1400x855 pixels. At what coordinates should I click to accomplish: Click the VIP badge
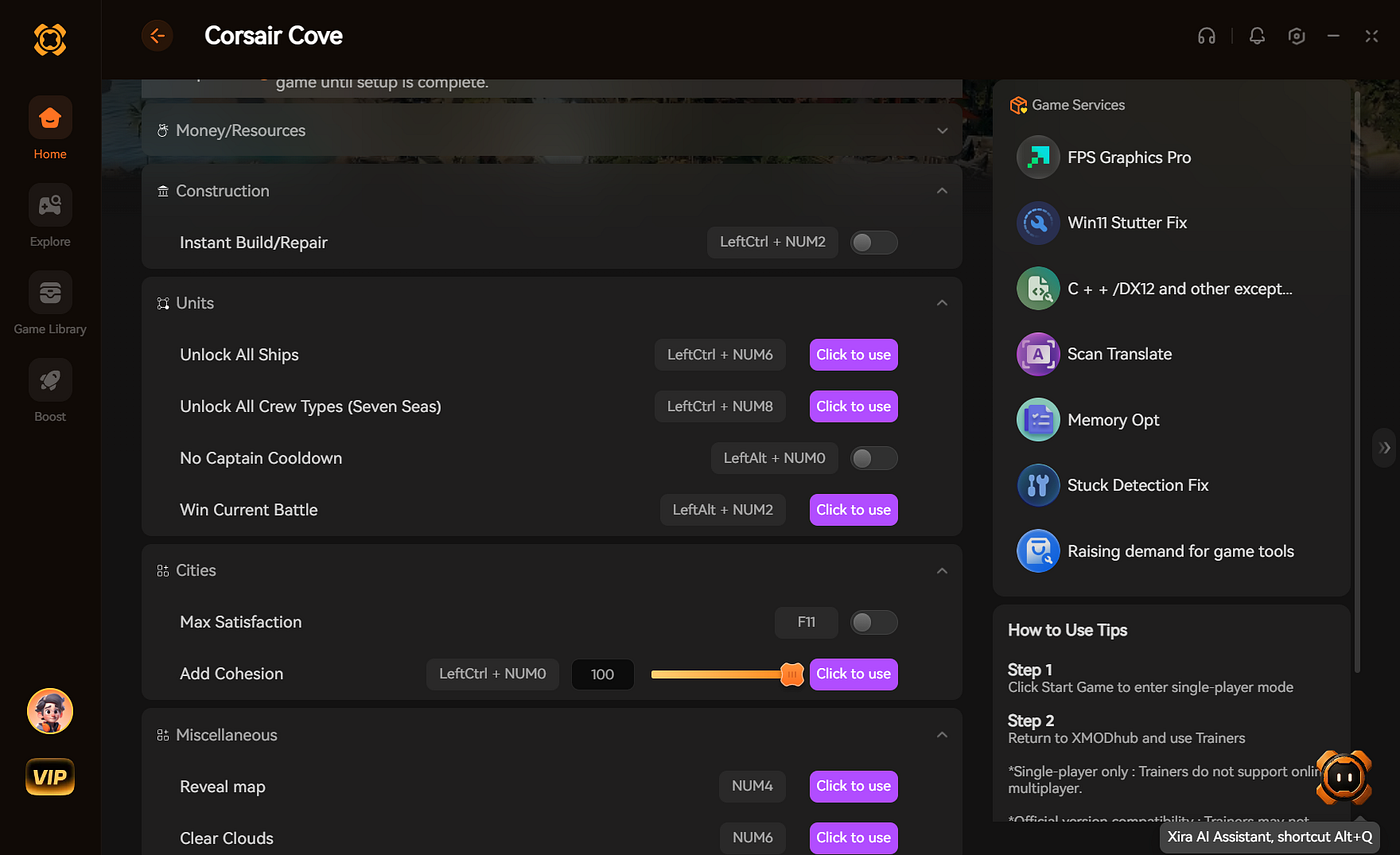(x=50, y=777)
